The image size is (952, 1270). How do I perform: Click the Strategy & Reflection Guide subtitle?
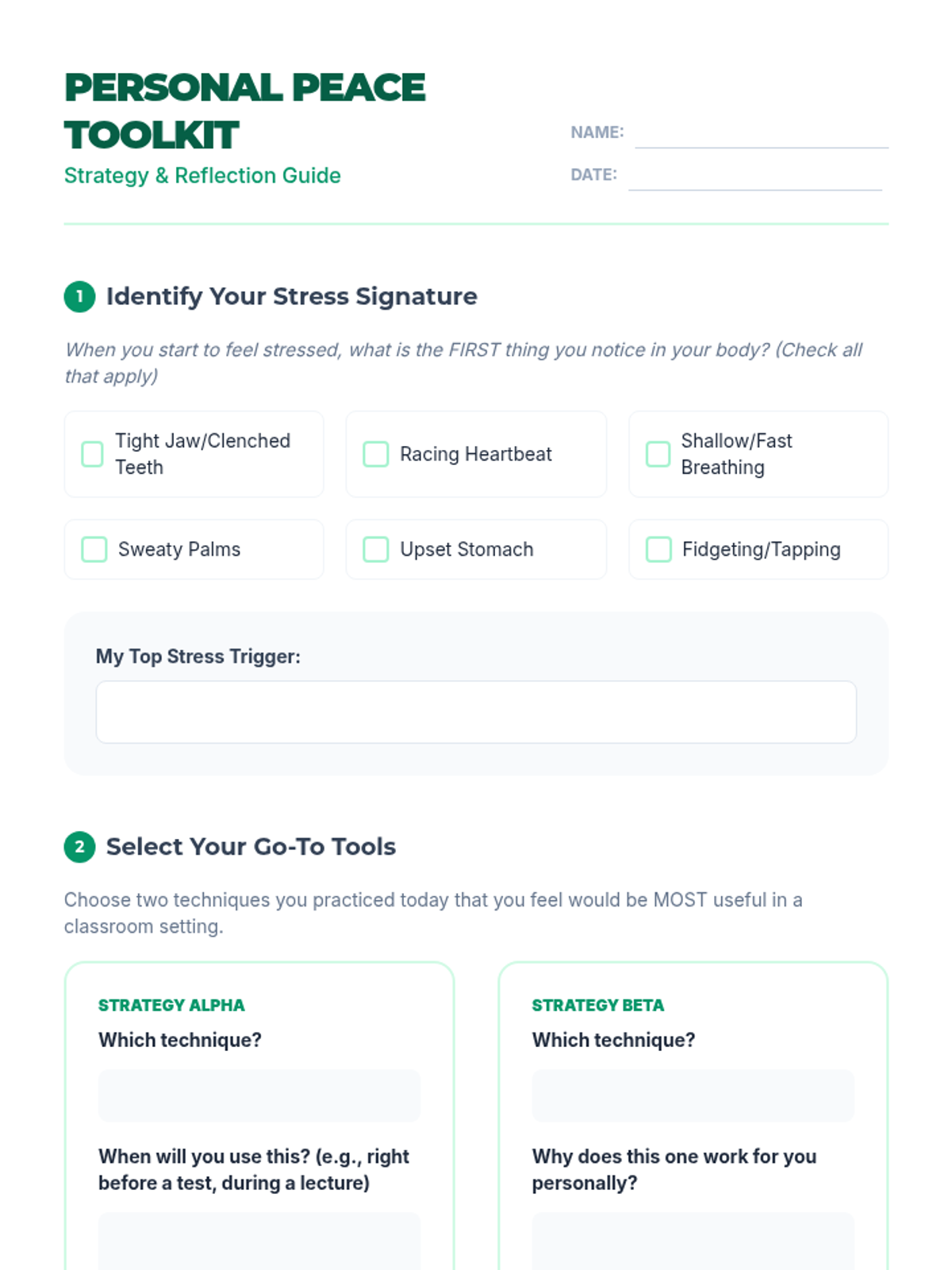pyautogui.click(x=202, y=175)
